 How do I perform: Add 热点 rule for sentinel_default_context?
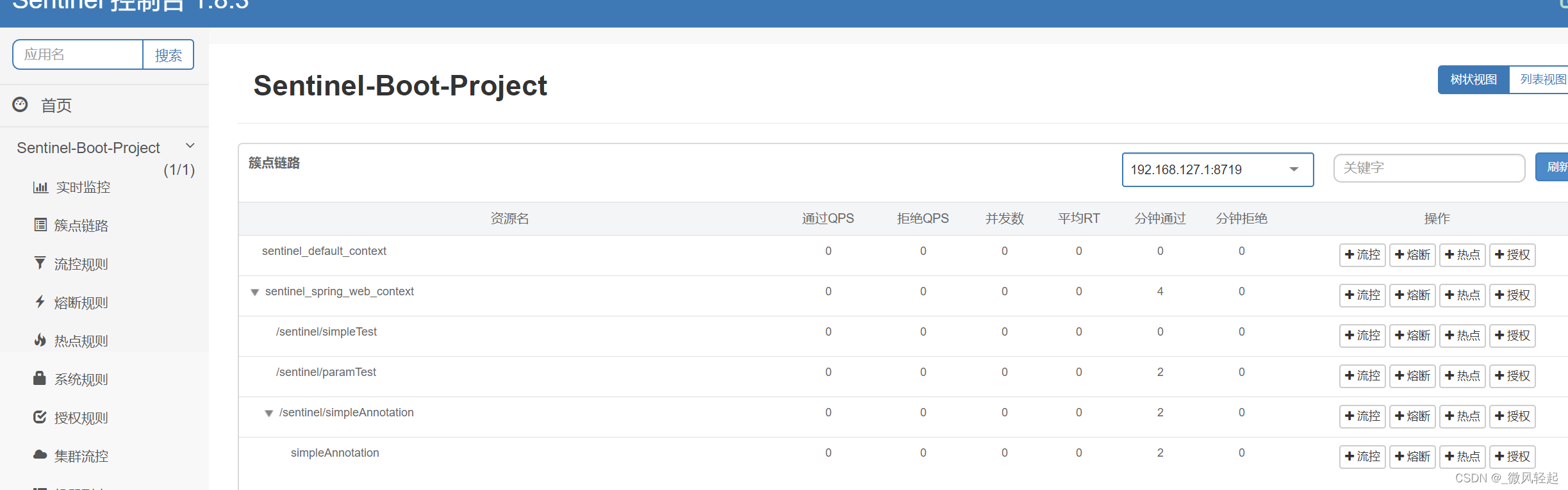tap(1462, 255)
